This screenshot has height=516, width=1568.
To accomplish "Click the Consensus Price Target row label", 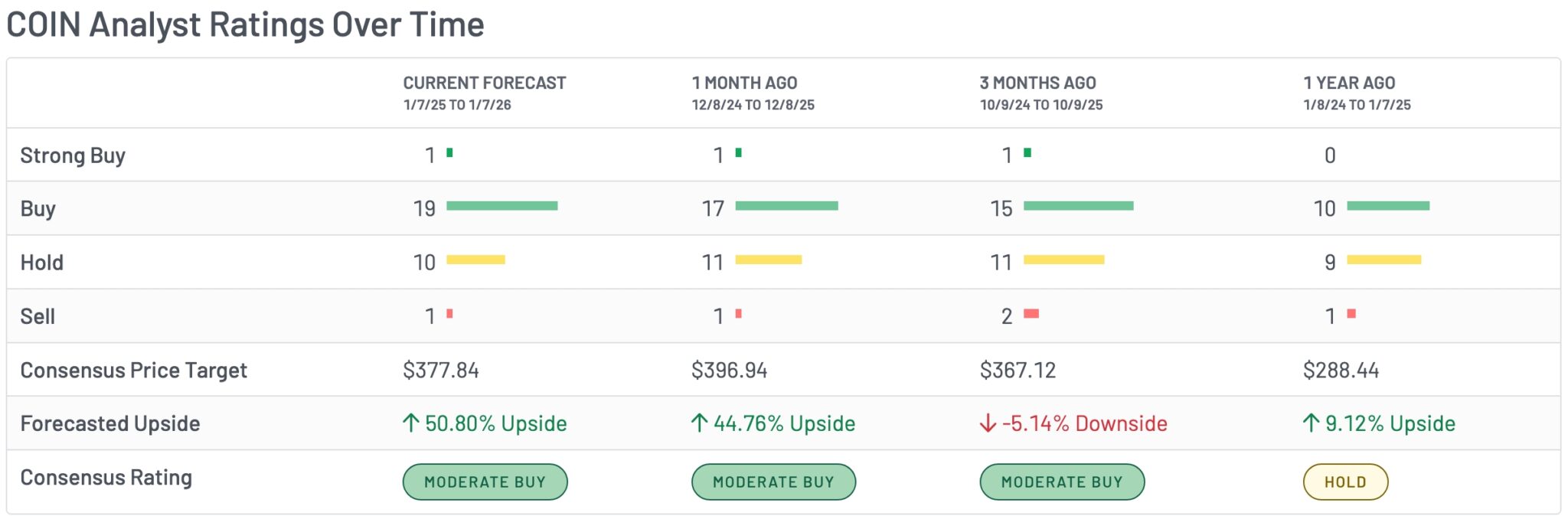I will click(x=134, y=371).
